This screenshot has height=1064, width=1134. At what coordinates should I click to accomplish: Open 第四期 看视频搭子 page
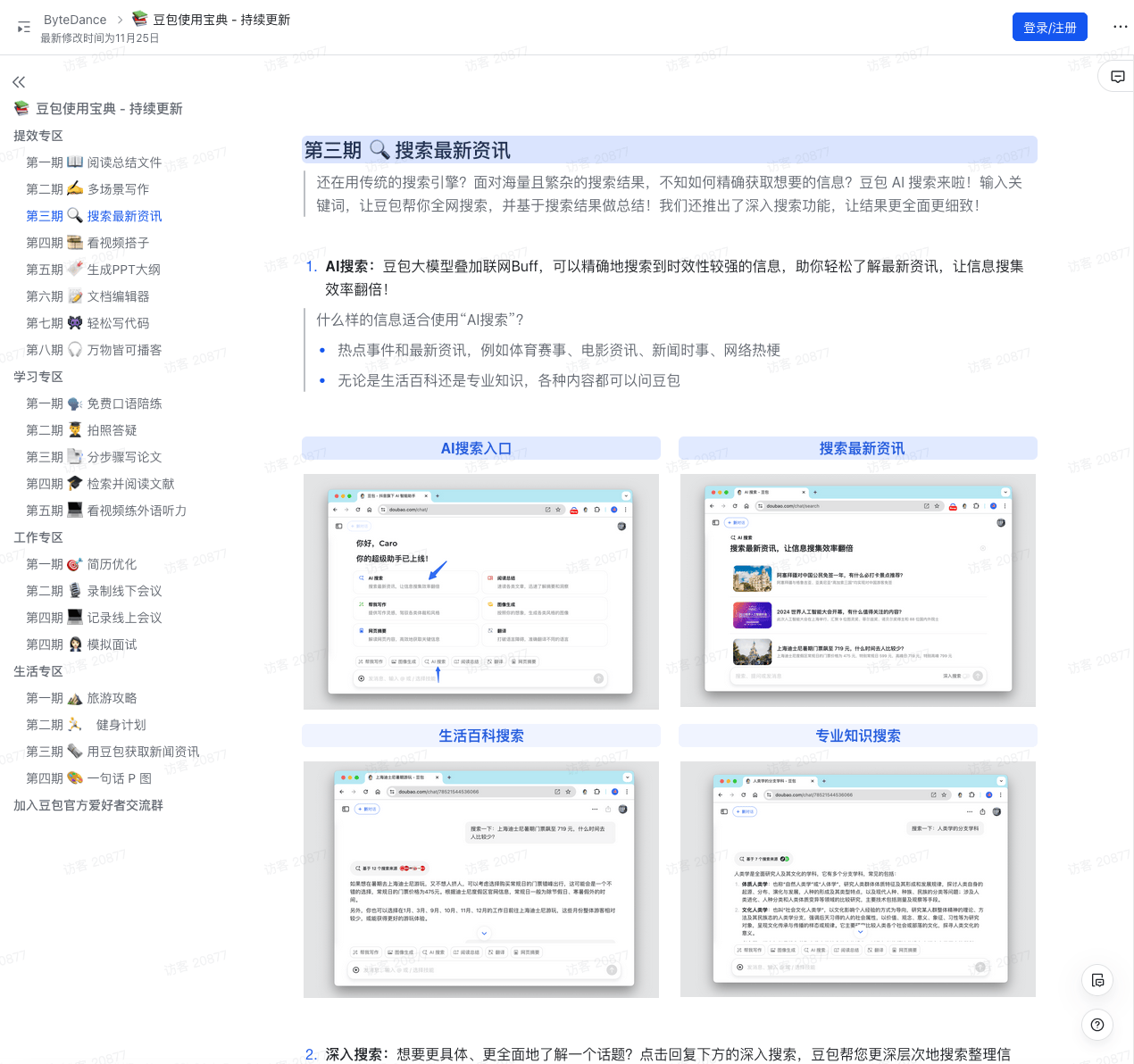click(x=88, y=243)
